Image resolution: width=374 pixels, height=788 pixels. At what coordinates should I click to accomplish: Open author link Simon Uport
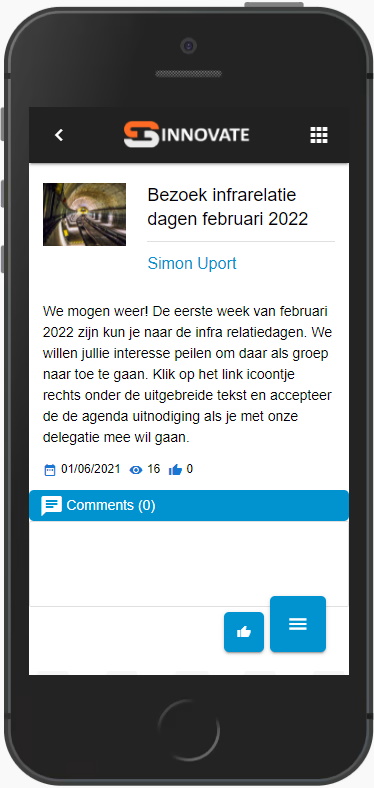(x=192, y=263)
